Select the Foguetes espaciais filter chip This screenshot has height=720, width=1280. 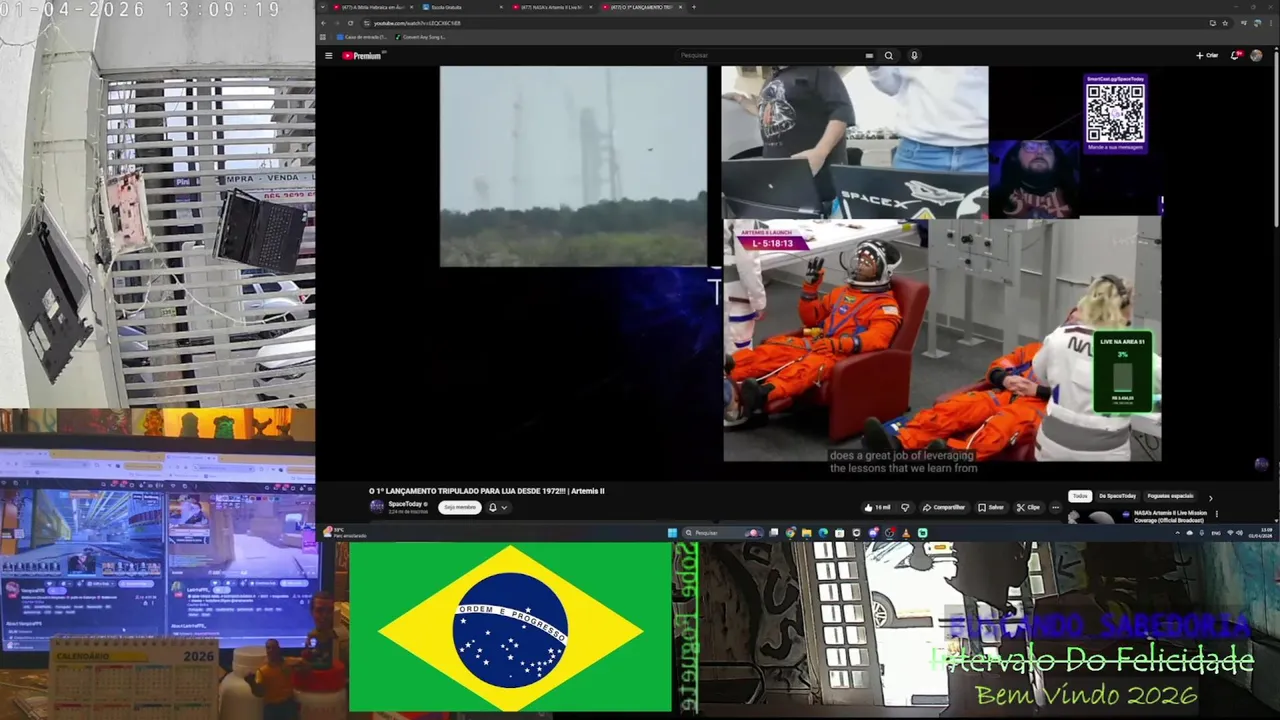(1170, 496)
